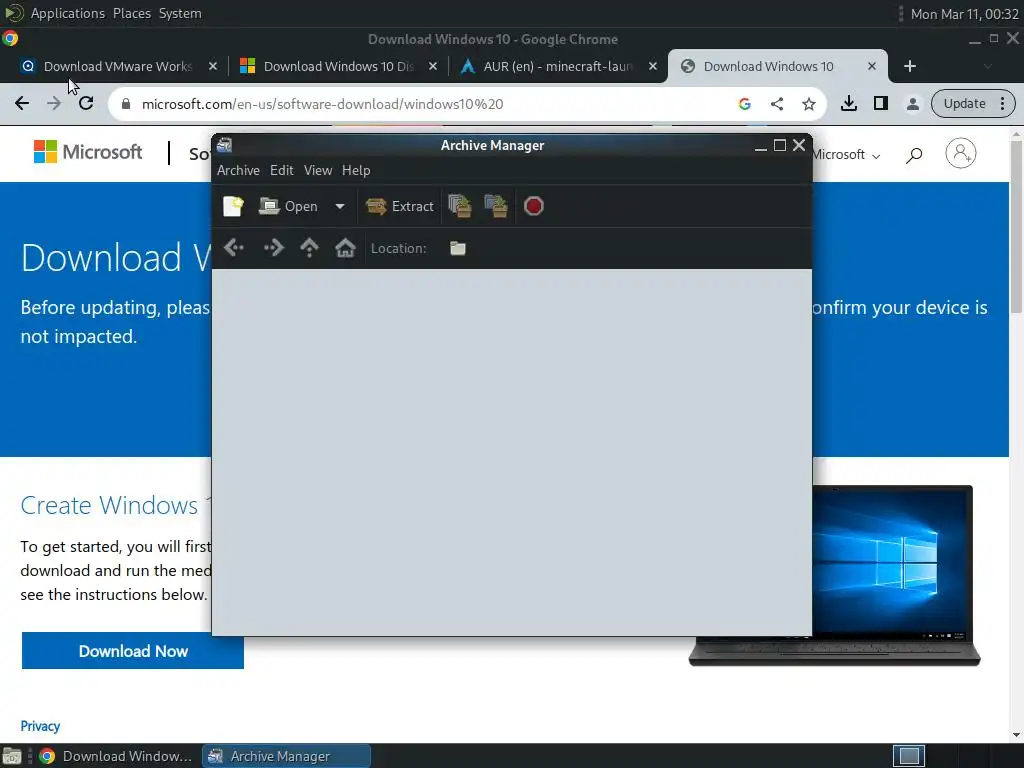Click the workspace switcher in the bottom panel
The height and width of the screenshot is (768, 1024).
pos(909,756)
